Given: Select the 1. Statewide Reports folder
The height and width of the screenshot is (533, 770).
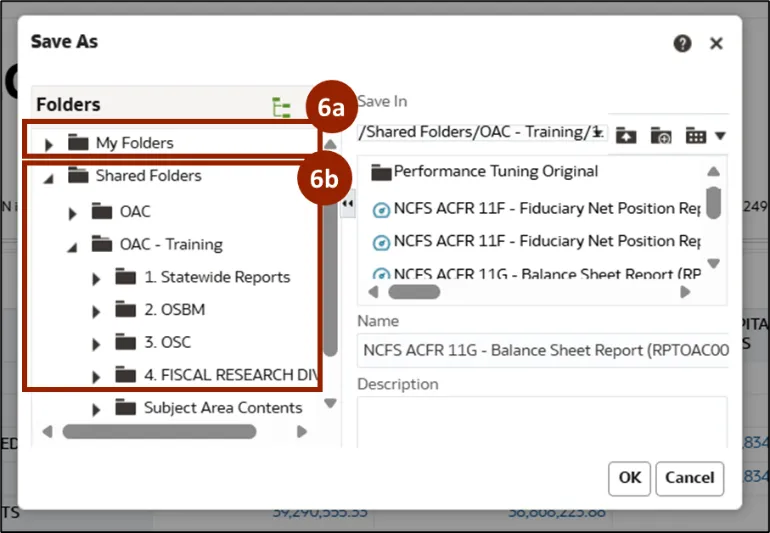Looking at the screenshot, I should (x=216, y=277).
